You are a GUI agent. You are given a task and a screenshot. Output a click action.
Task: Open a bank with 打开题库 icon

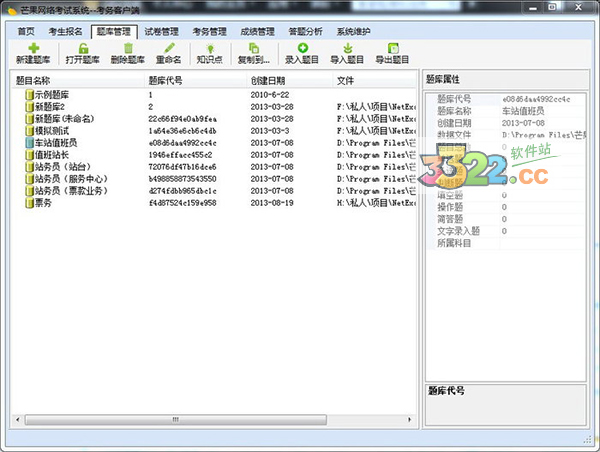tap(83, 48)
